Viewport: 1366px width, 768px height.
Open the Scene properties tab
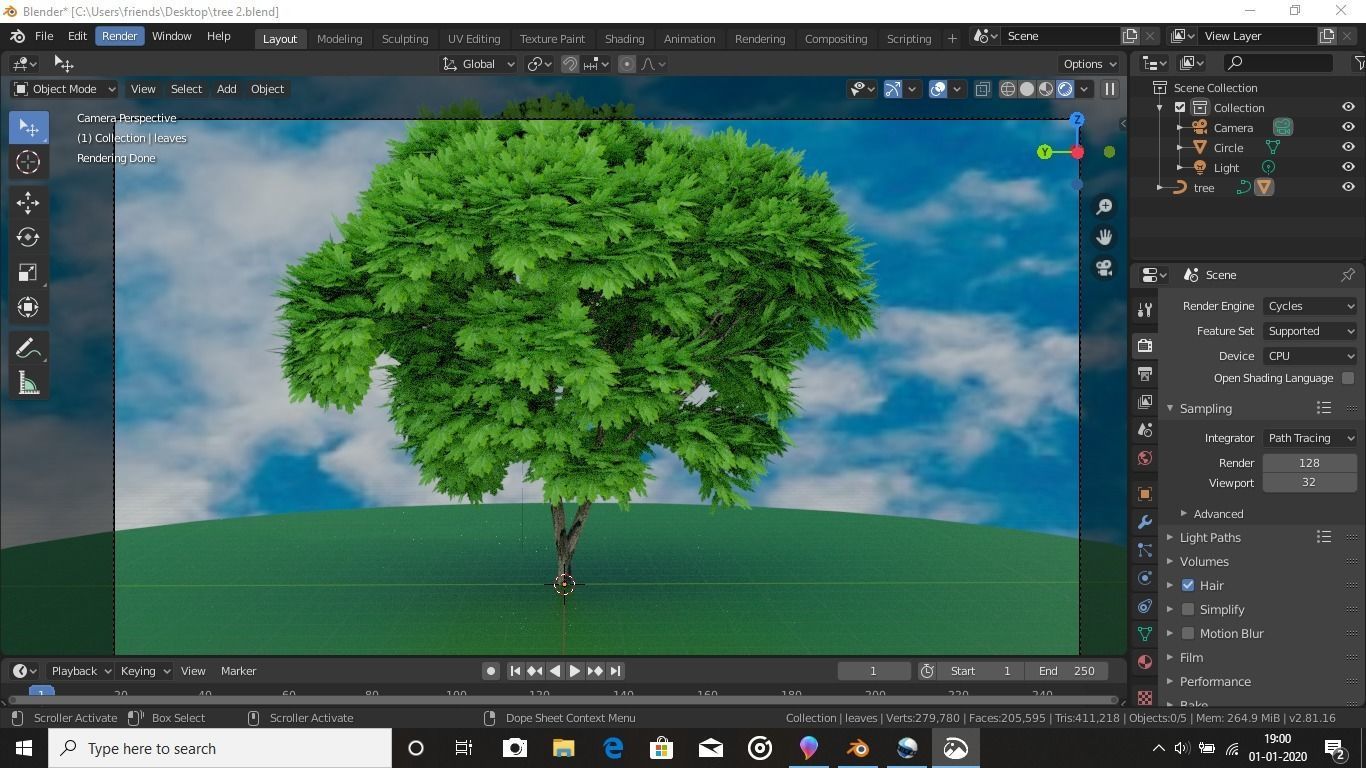(x=1145, y=429)
